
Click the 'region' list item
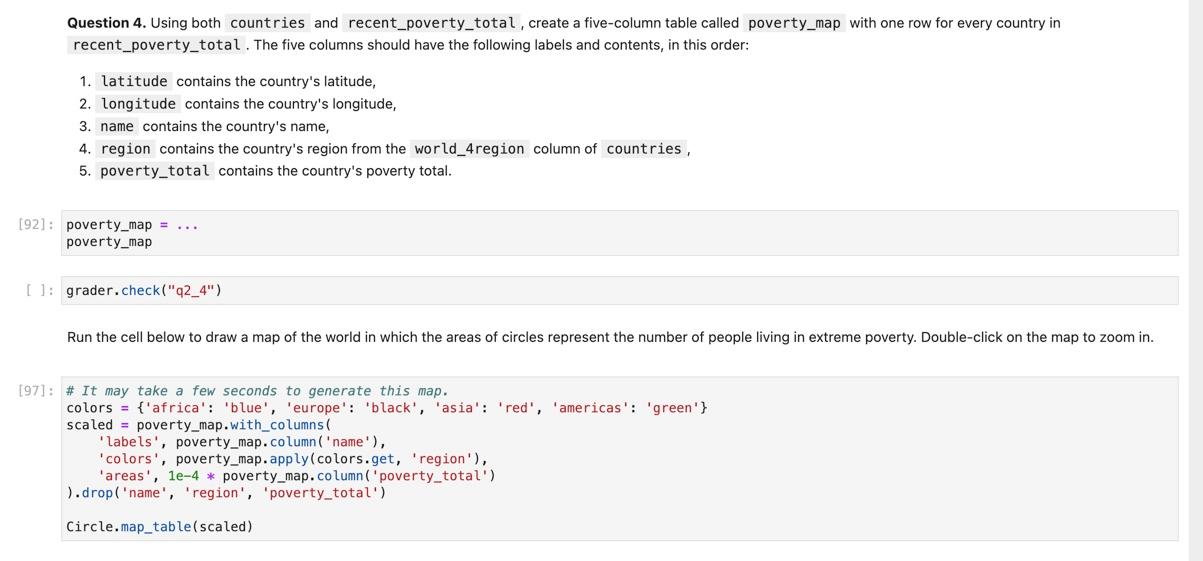[x=394, y=149]
